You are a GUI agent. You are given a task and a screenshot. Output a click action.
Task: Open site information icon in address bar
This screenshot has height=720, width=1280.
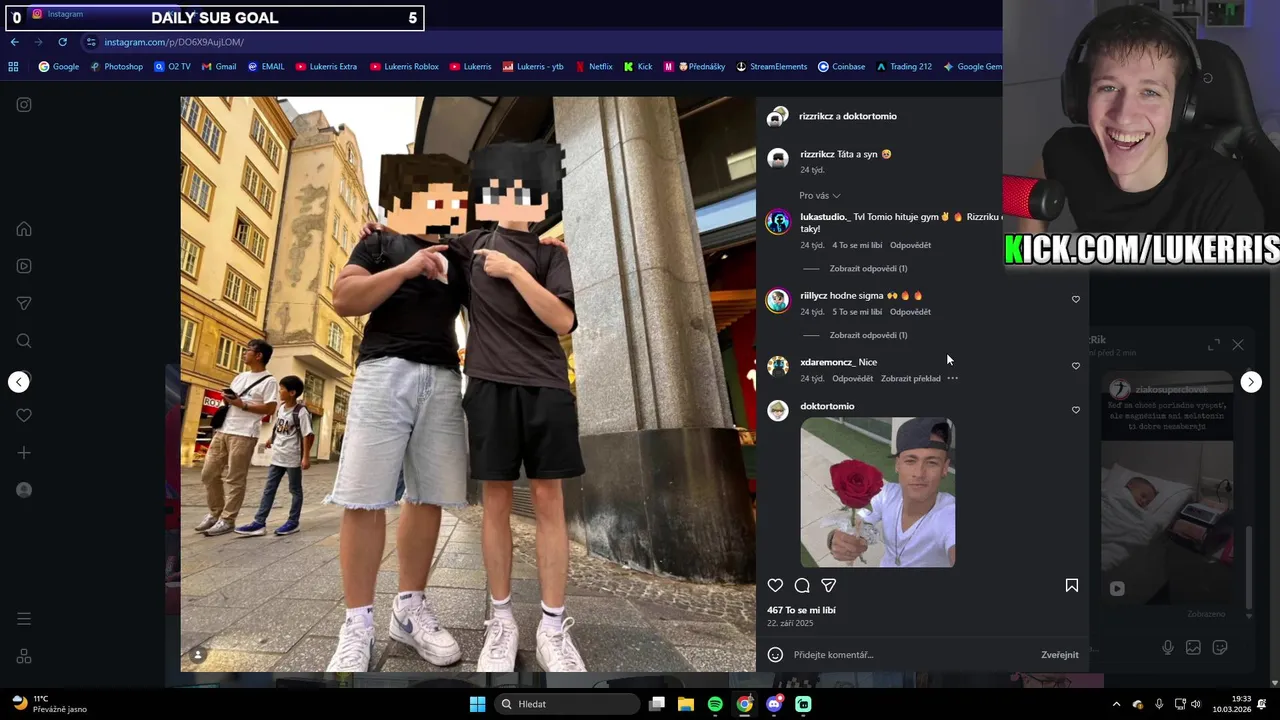[x=90, y=42]
